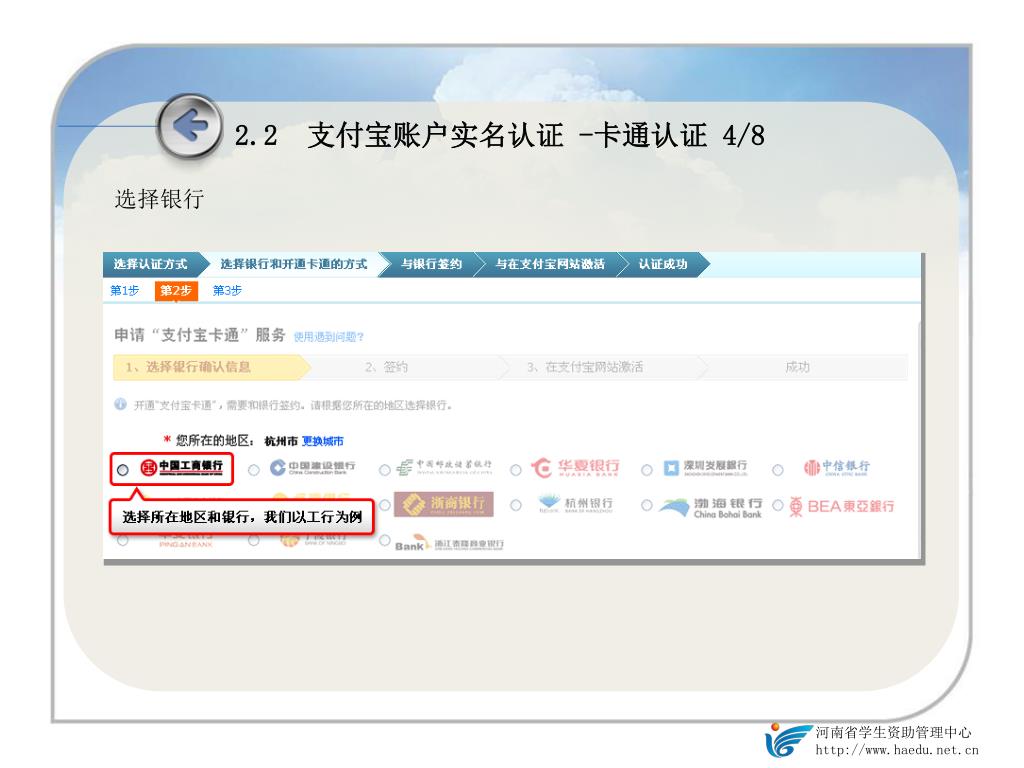Switch to the orange 第2步 sub-tab

click(176, 291)
